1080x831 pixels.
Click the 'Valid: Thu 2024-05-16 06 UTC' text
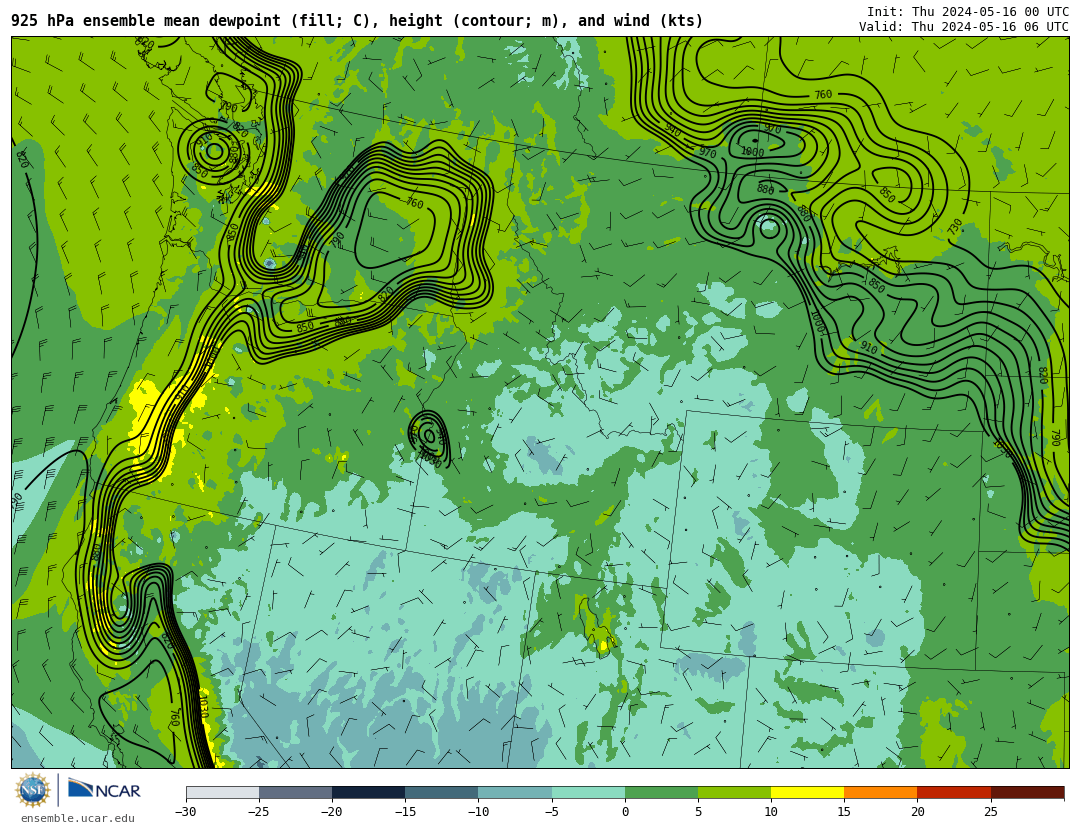click(x=964, y=27)
